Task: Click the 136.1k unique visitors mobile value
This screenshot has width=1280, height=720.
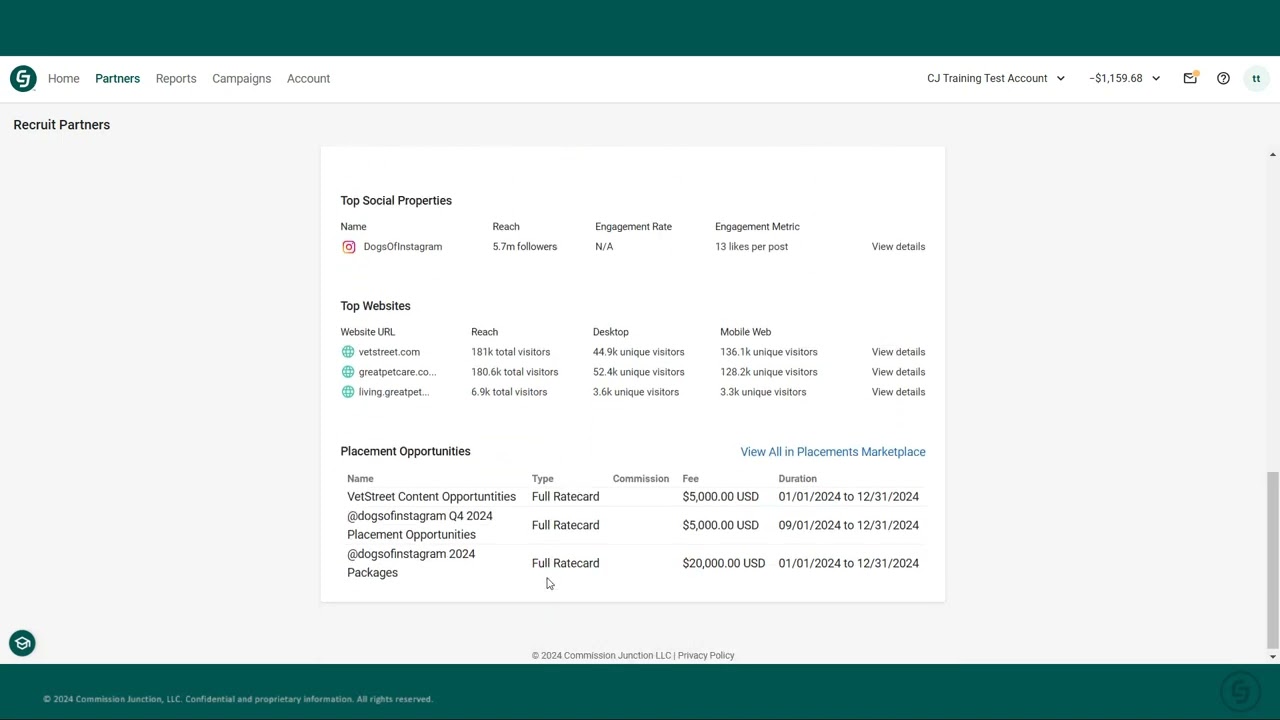Action: tap(769, 352)
